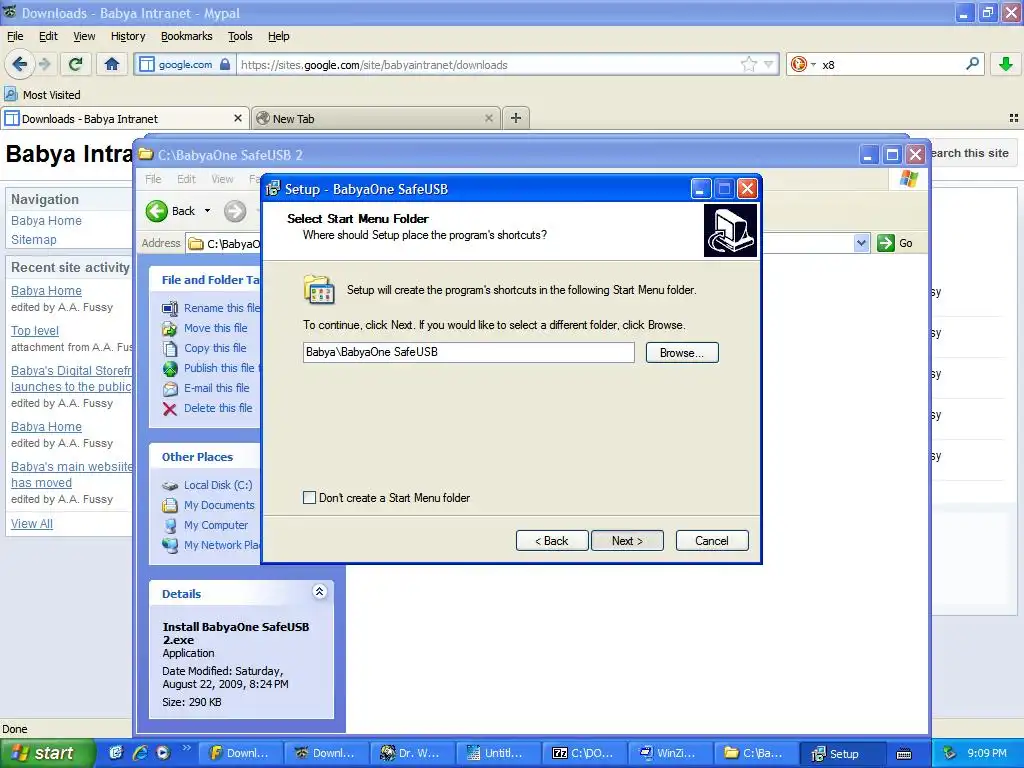Click browser search box field
This screenshot has width=1024, height=768.
click(891, 65)
